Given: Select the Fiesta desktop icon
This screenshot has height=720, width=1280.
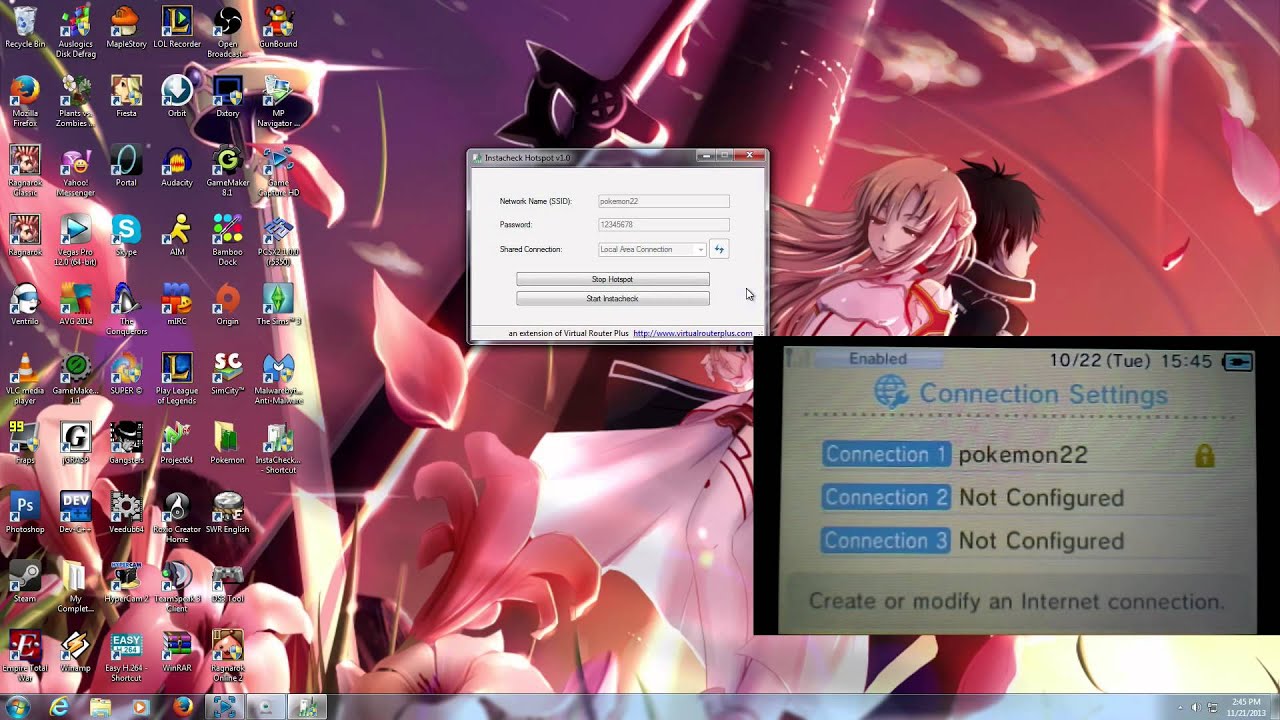Looking at the screenshot, I should pyautogui.click(x=126, y=97).
